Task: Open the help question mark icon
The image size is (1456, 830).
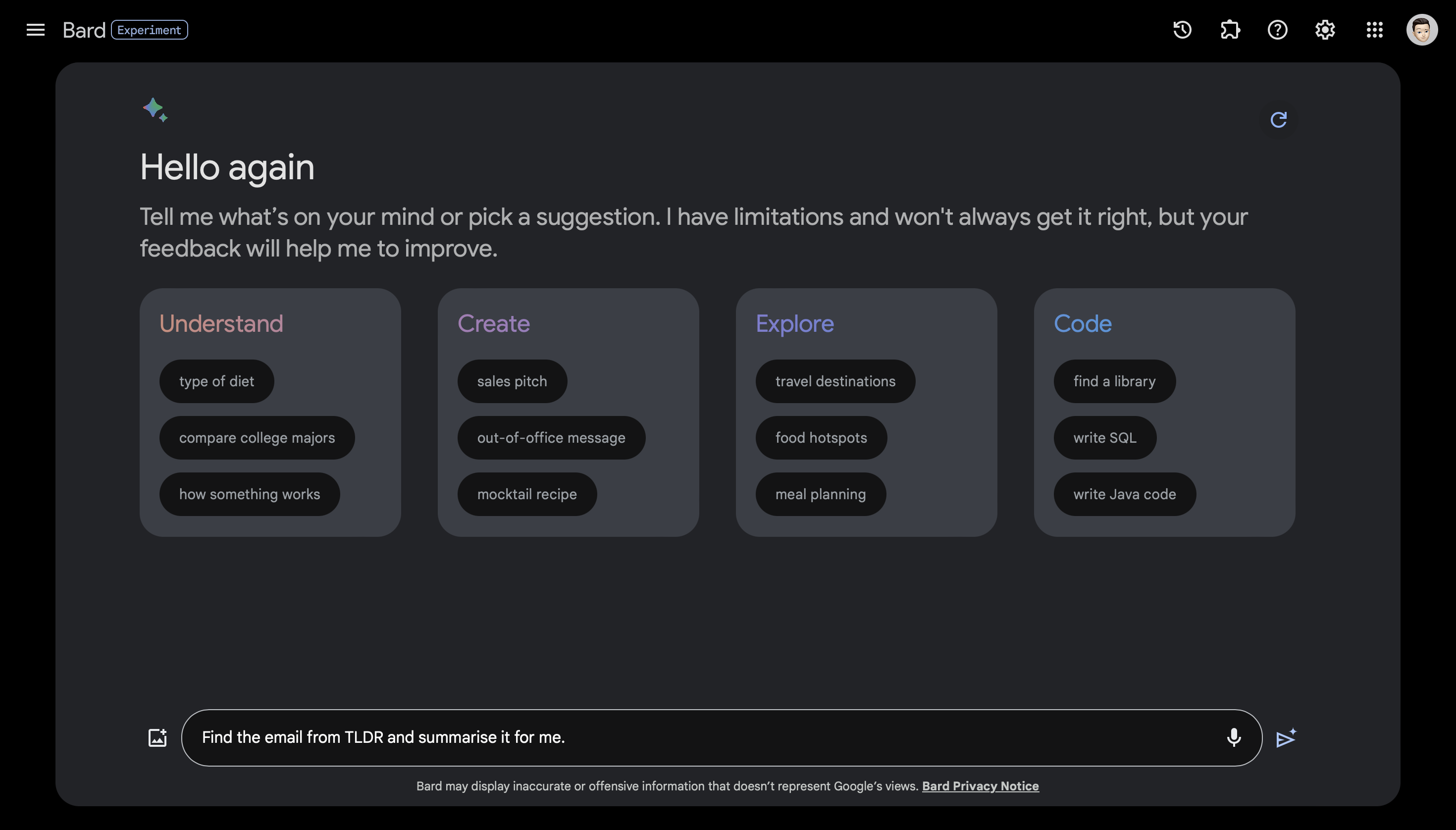Action: click(x=1278, y=30)
